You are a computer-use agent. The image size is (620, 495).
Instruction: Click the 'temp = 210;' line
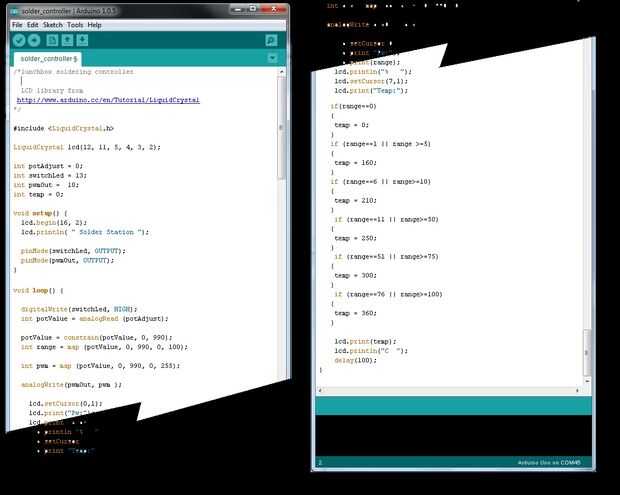[x=355, y=200]
